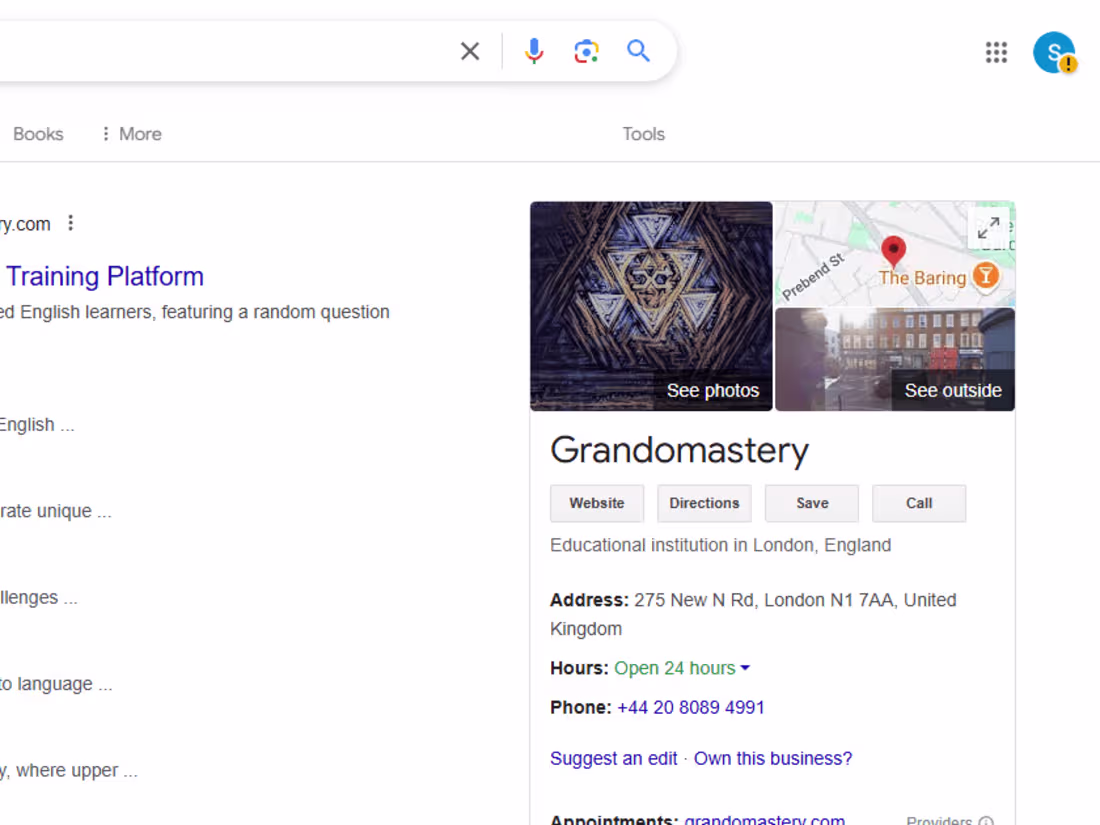The width and height of the screenshot is (1100, 825).
Task: Expand search Tools options
Action: (643, 133)
